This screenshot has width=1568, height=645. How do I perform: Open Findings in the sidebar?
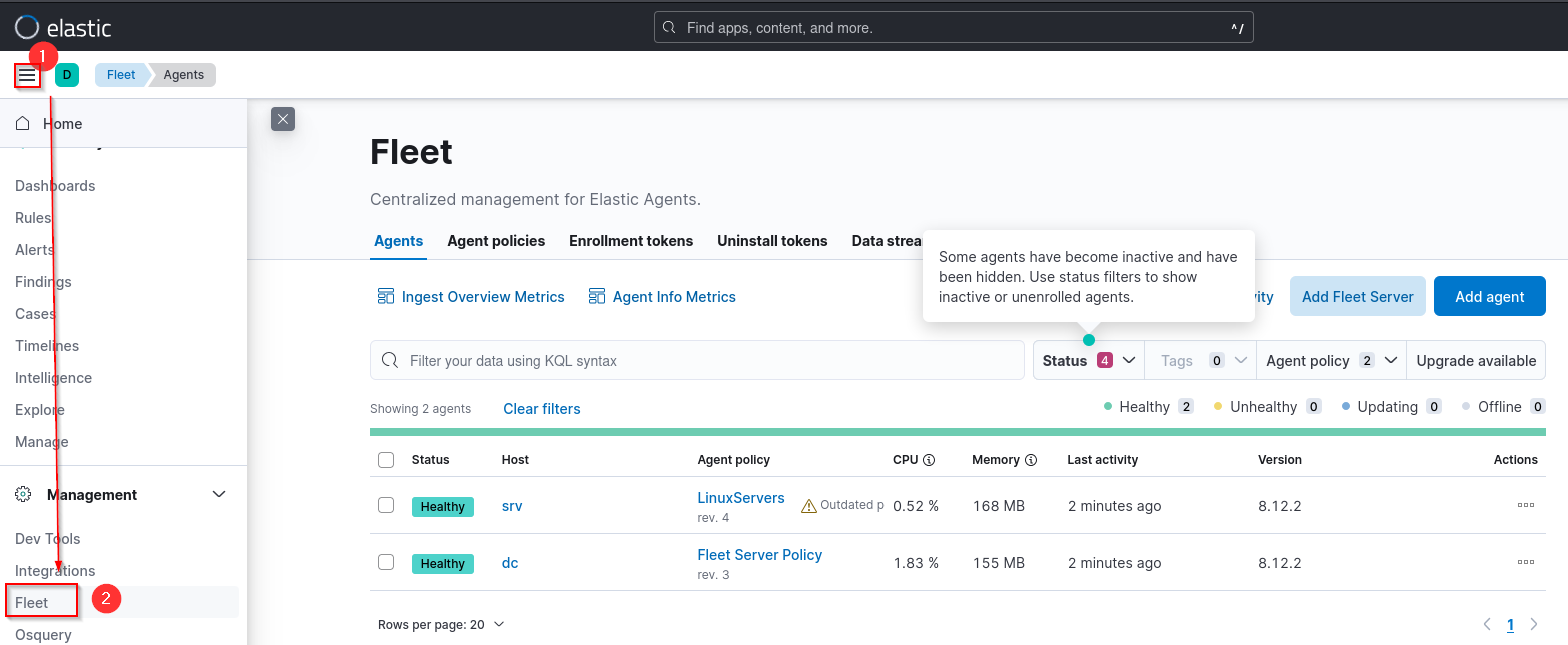pyautogui.click(x=43, y=282)
